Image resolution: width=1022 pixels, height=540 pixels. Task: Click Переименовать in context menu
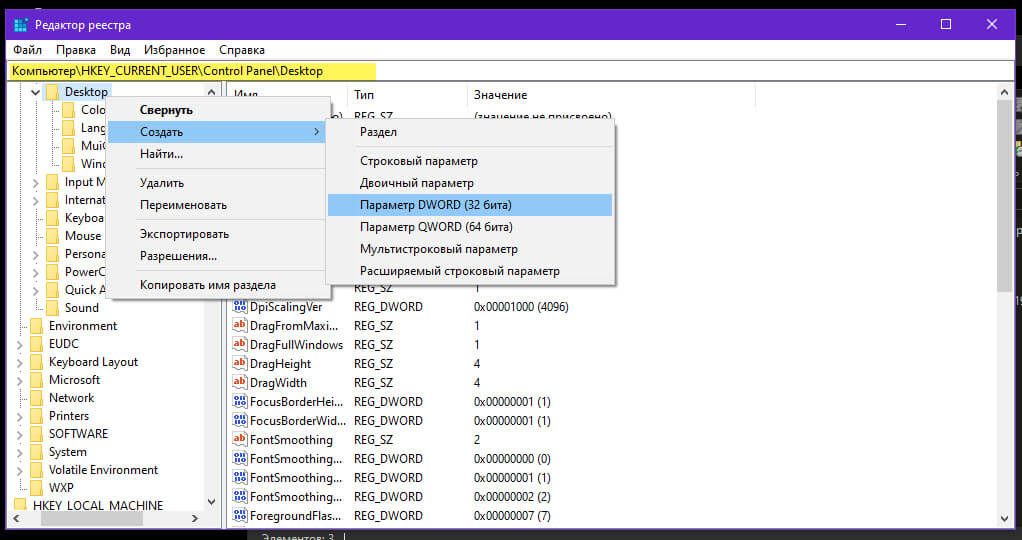click(x=217, y=205)
